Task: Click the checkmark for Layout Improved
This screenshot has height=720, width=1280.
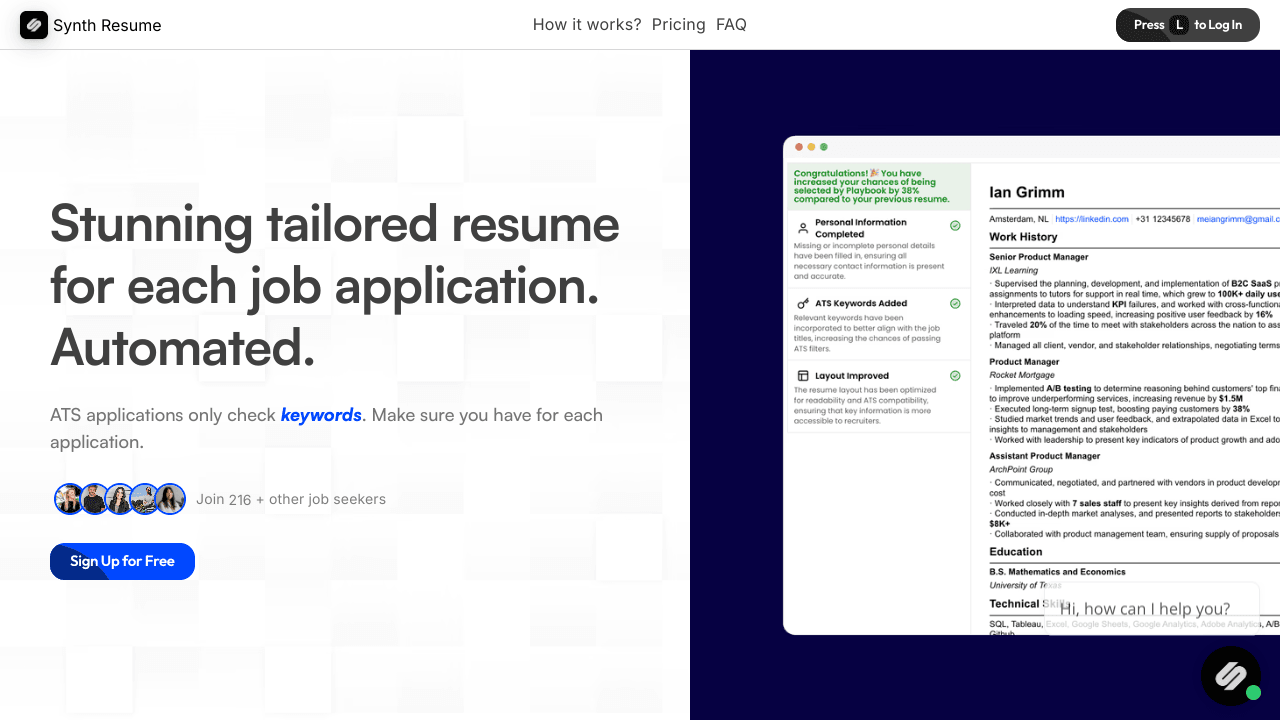Action: 955,376
